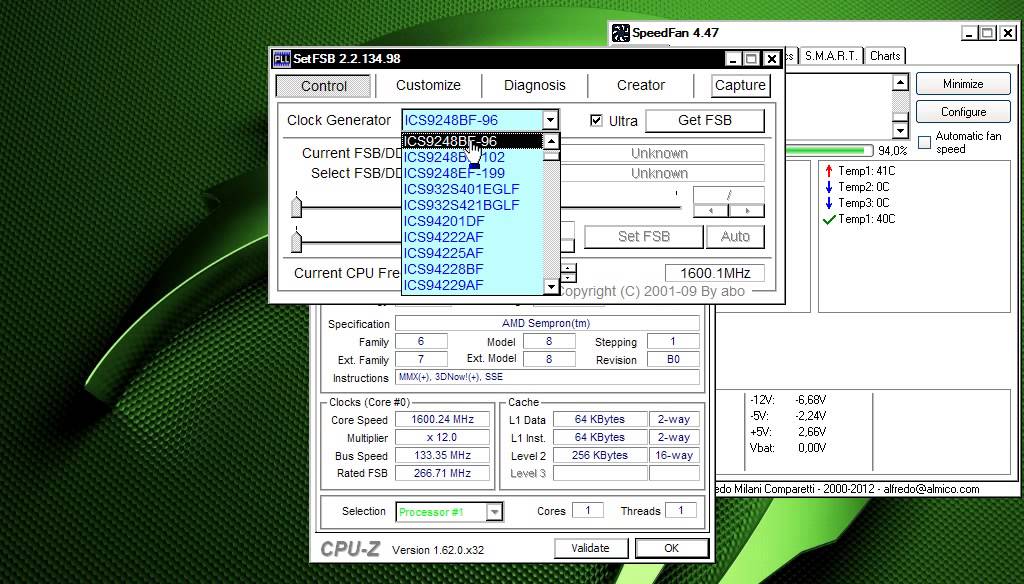Click the Instructions field MMX(+), 3DNow!(+), SSE
This screenshot has height=584, width=1024.
point(547,377)
